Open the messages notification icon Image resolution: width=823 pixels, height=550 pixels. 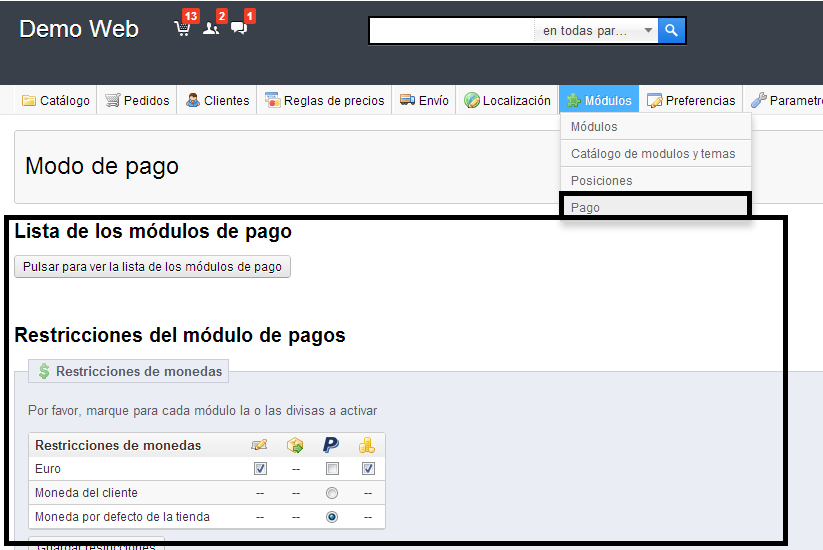tap(239, 28)
